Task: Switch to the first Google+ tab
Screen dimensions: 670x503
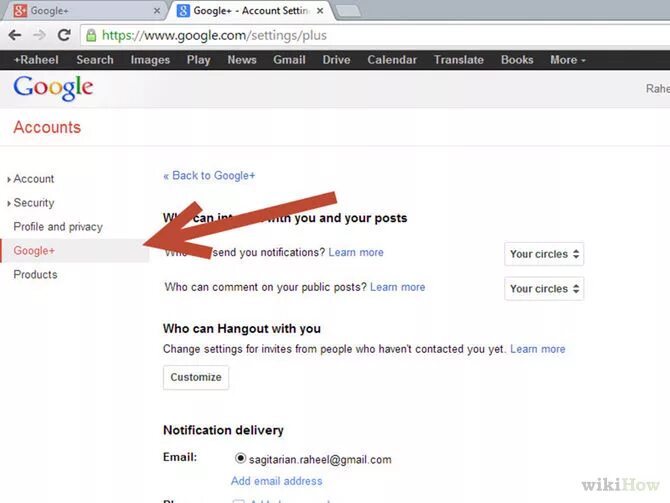Action: pyautogui.click(x=83, y=11)
